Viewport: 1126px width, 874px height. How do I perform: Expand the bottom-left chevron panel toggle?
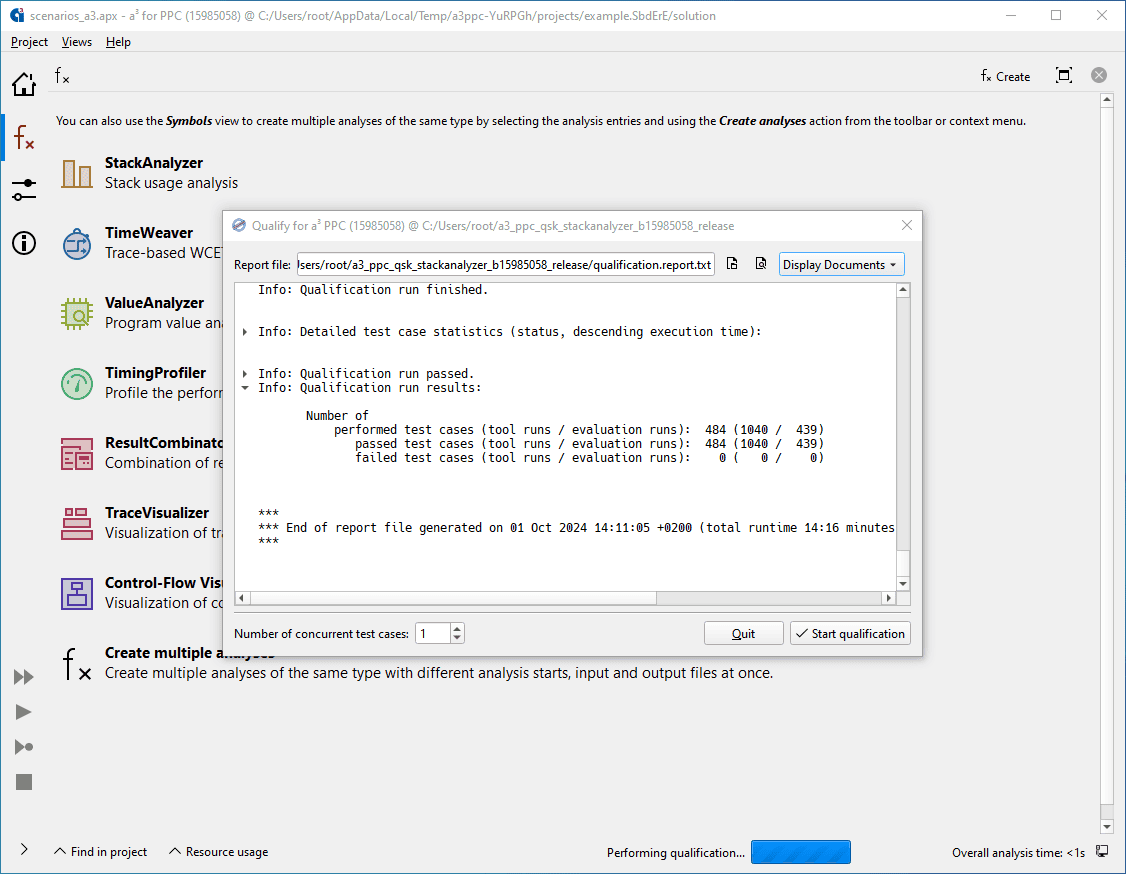24,850
